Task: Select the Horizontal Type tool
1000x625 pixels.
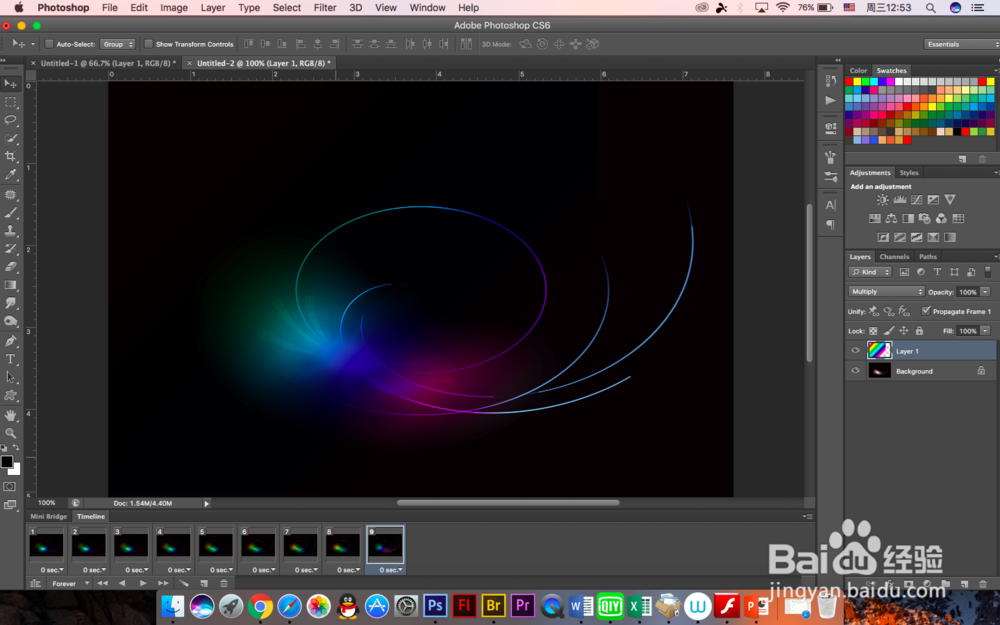Action: 10,359
